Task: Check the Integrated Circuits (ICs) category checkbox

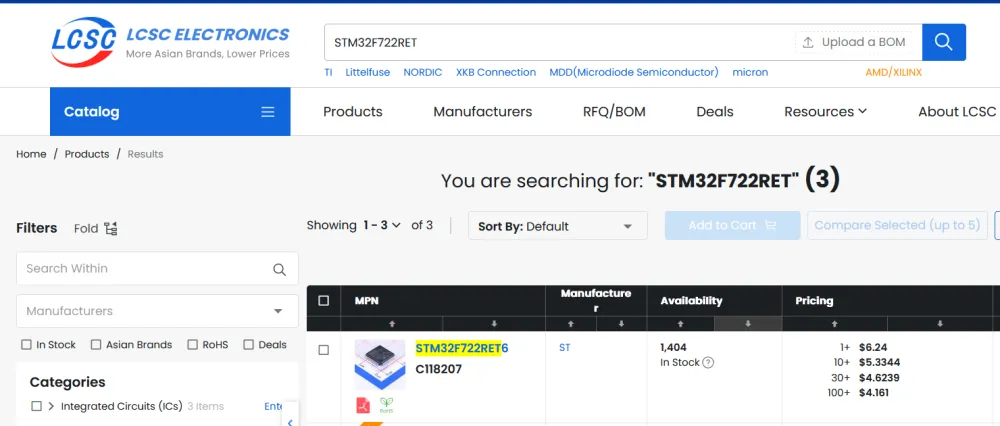Action: pos(36,406)
